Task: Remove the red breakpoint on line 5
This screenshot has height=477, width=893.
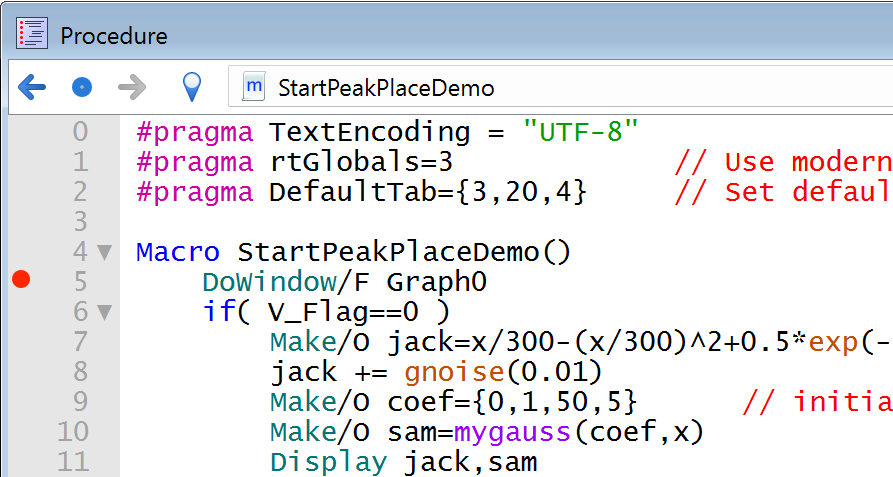Action: pos(20,281)
